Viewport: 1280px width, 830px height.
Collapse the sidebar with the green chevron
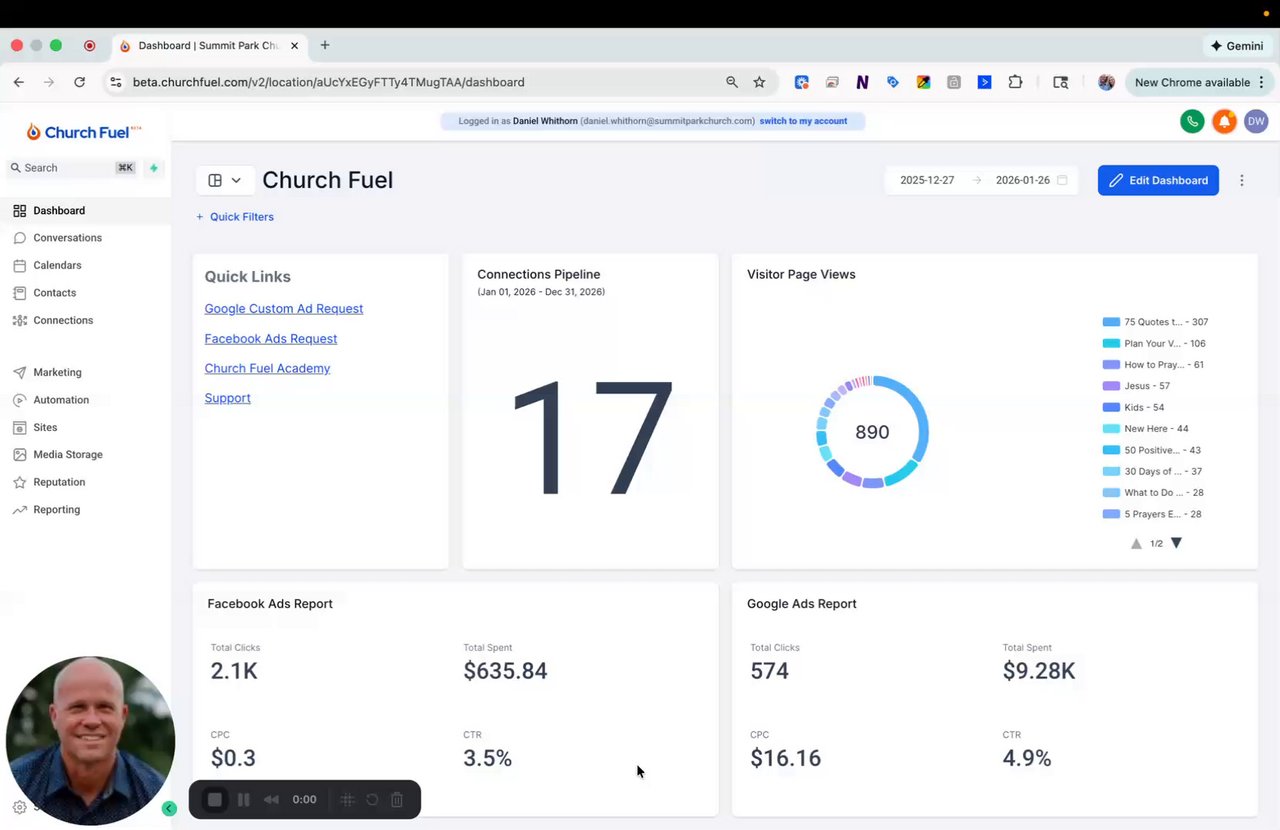point(169,808)
